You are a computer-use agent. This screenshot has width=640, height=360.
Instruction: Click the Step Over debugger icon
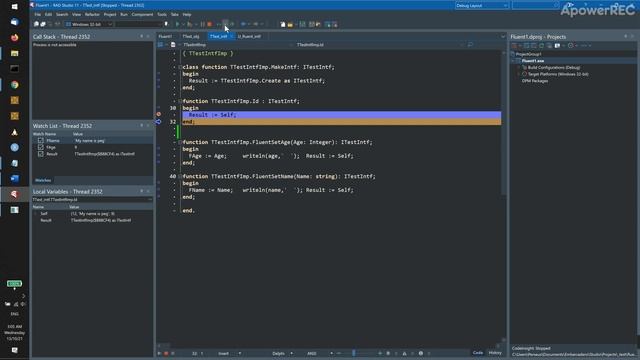point(225,23)
